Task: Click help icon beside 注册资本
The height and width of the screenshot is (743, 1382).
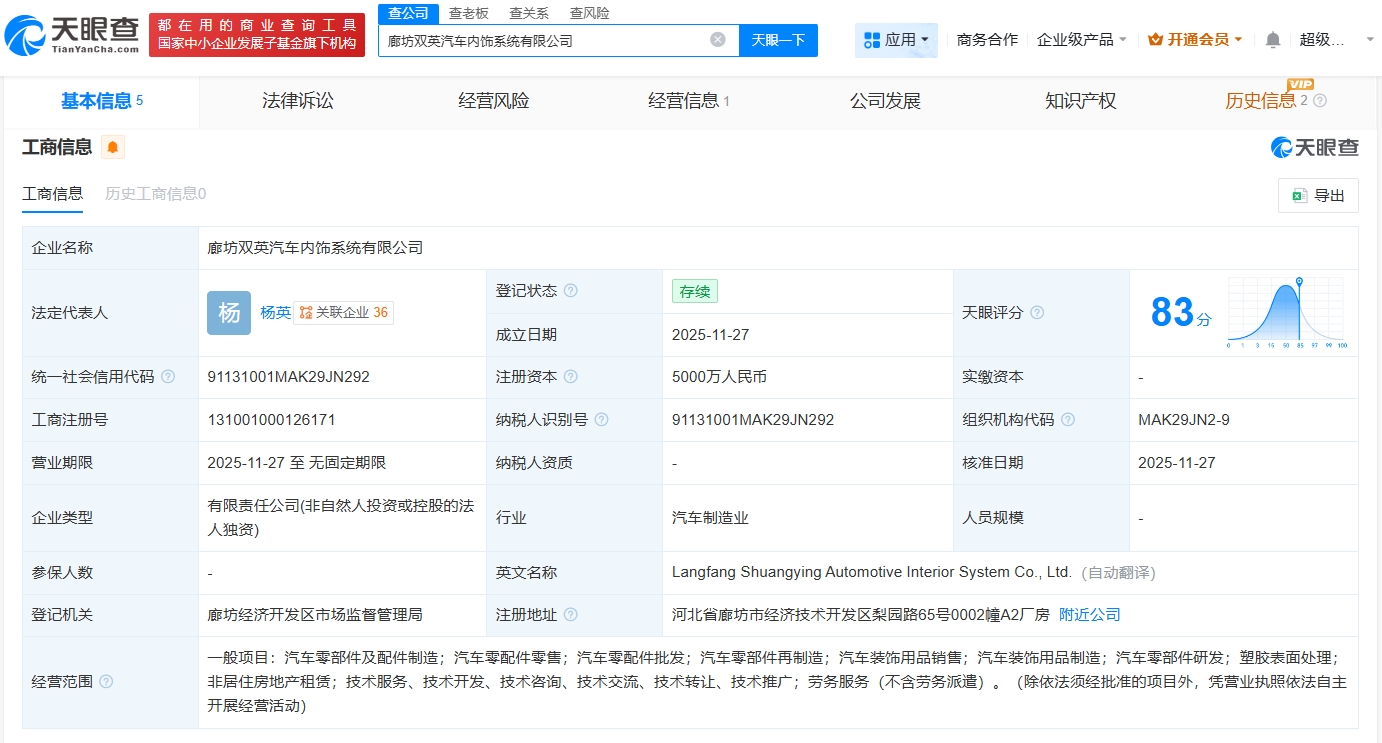Action: click(570, 377)
